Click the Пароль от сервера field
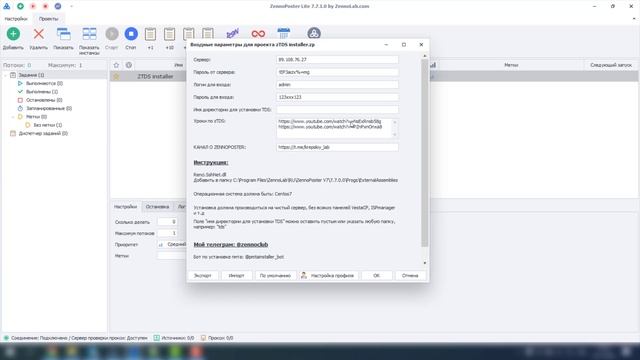Image resolution: width=640 pixels, height=360 pixels. click(337, 72)
